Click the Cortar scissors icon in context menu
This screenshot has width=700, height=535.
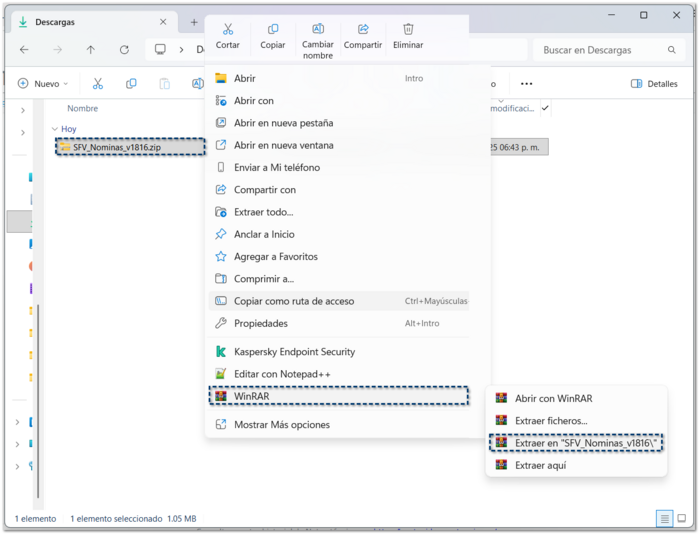coord(228,30)
